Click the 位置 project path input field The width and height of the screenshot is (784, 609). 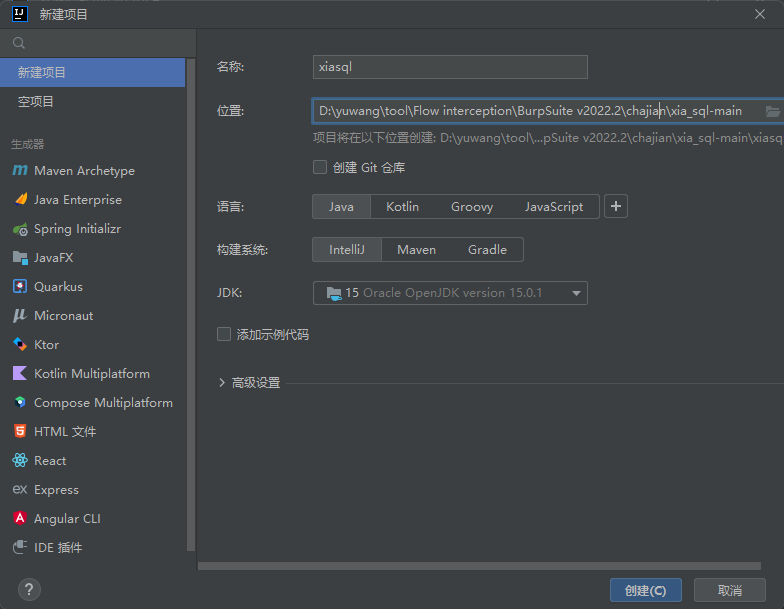tap(548, 111)
